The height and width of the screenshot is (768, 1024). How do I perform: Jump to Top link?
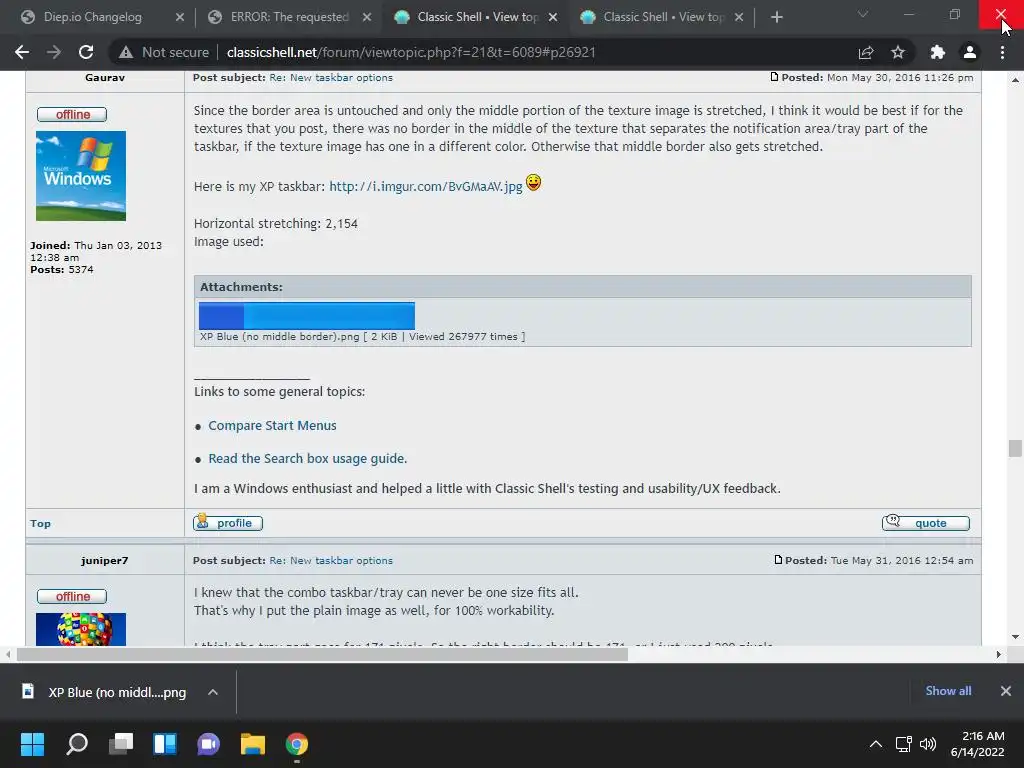click(40, 523)
